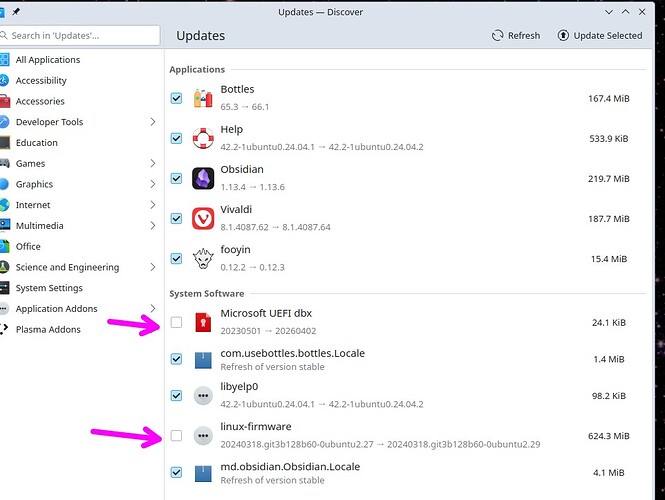Click the Accessories category icon
This screenshot has width=665, height=500.
pyautogui.click(x=4, y=101)
